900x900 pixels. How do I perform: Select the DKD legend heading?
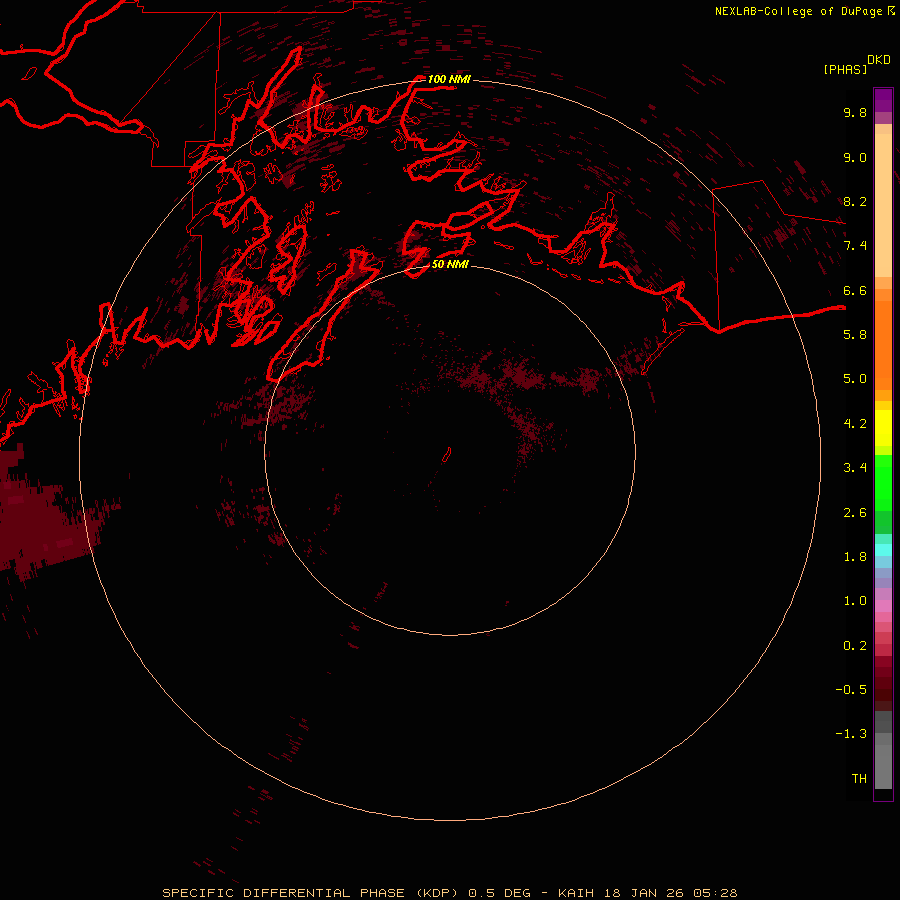pos(879,60)
